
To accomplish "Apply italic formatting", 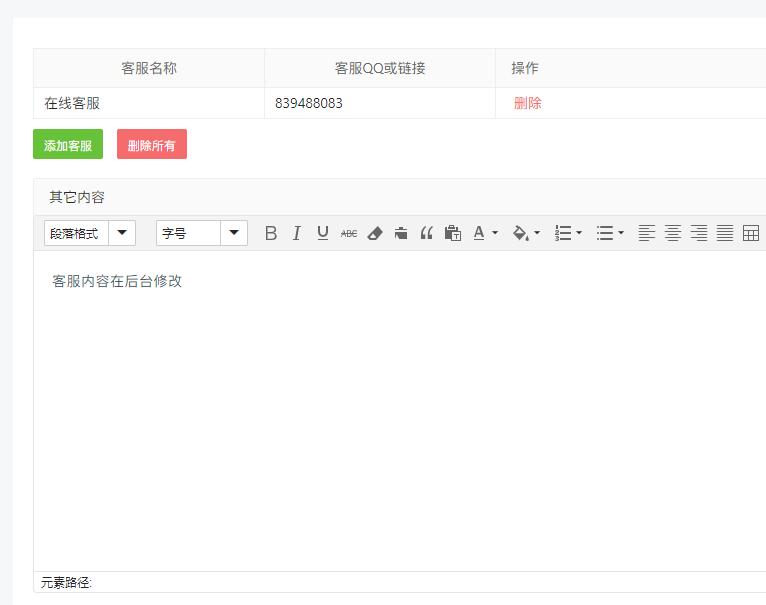I will pyautogui.click(x=297, y=233).
